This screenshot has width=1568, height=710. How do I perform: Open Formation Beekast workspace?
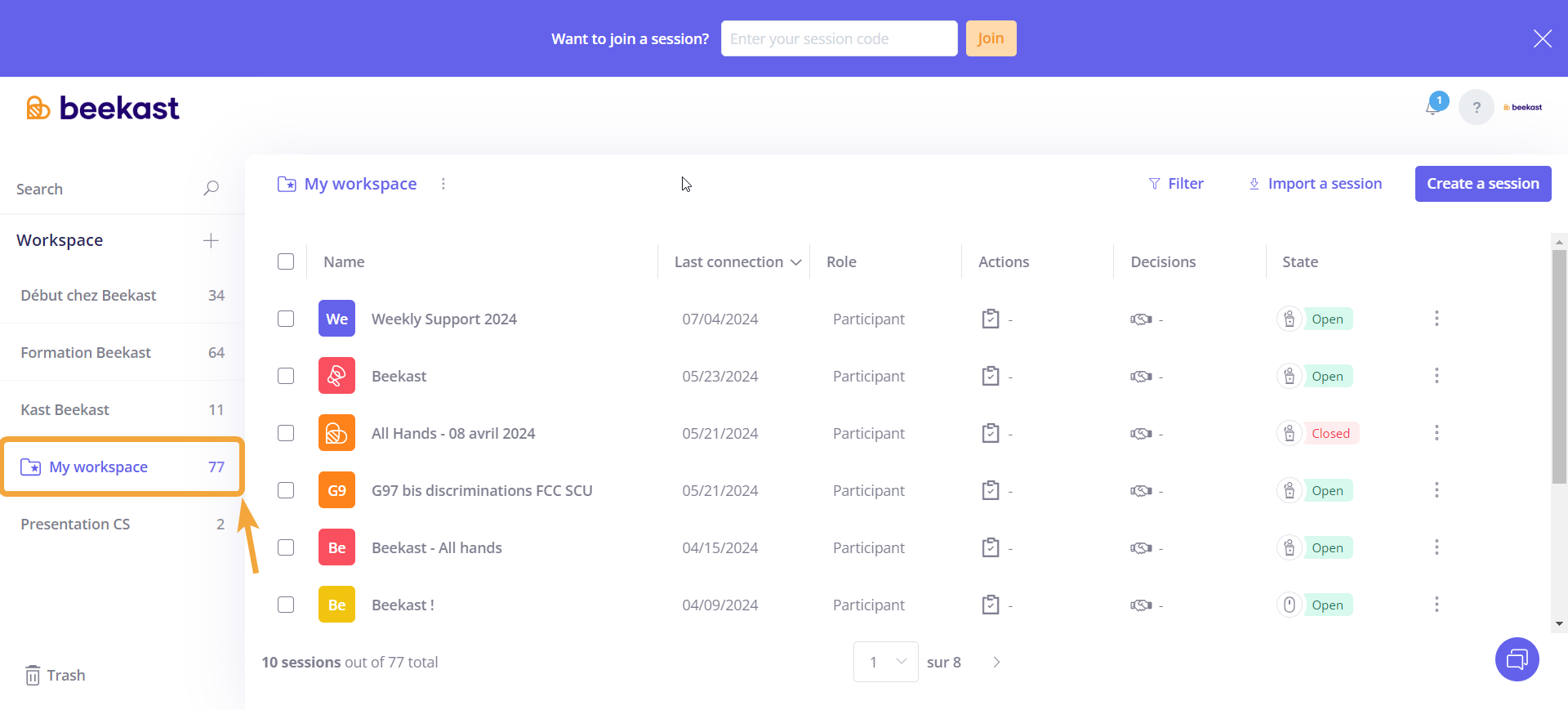pos(122,352)
